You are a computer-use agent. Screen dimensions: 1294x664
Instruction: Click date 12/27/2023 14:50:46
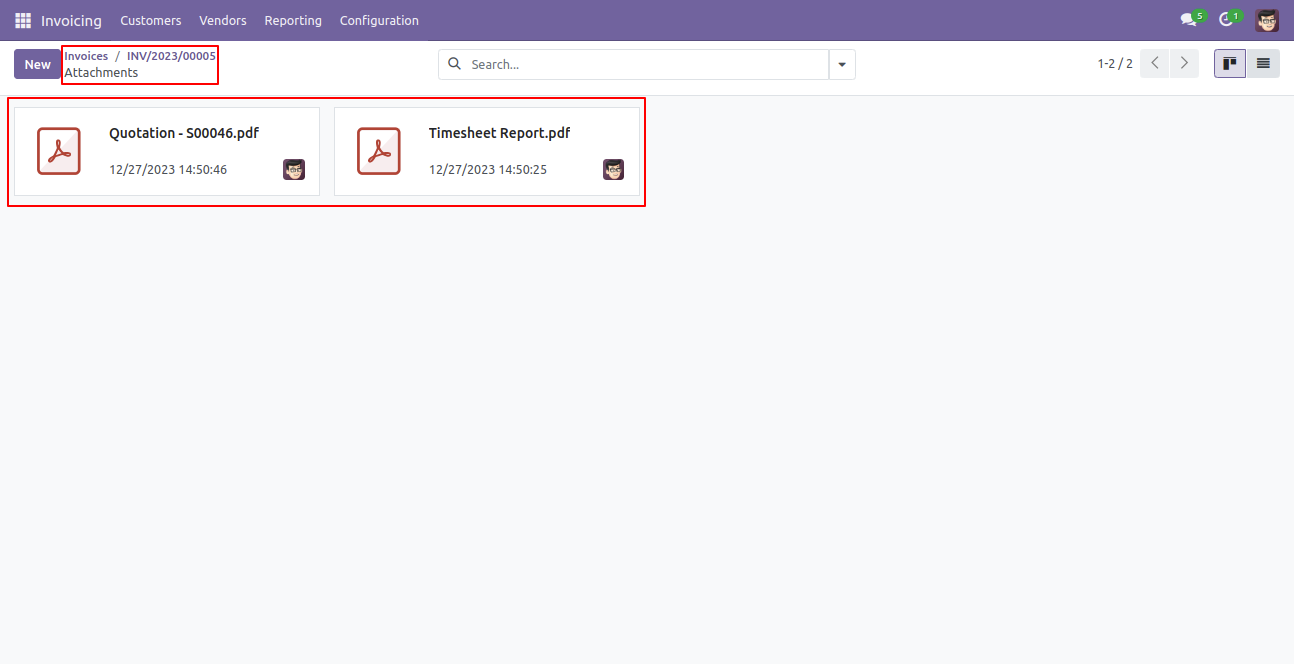168,170
